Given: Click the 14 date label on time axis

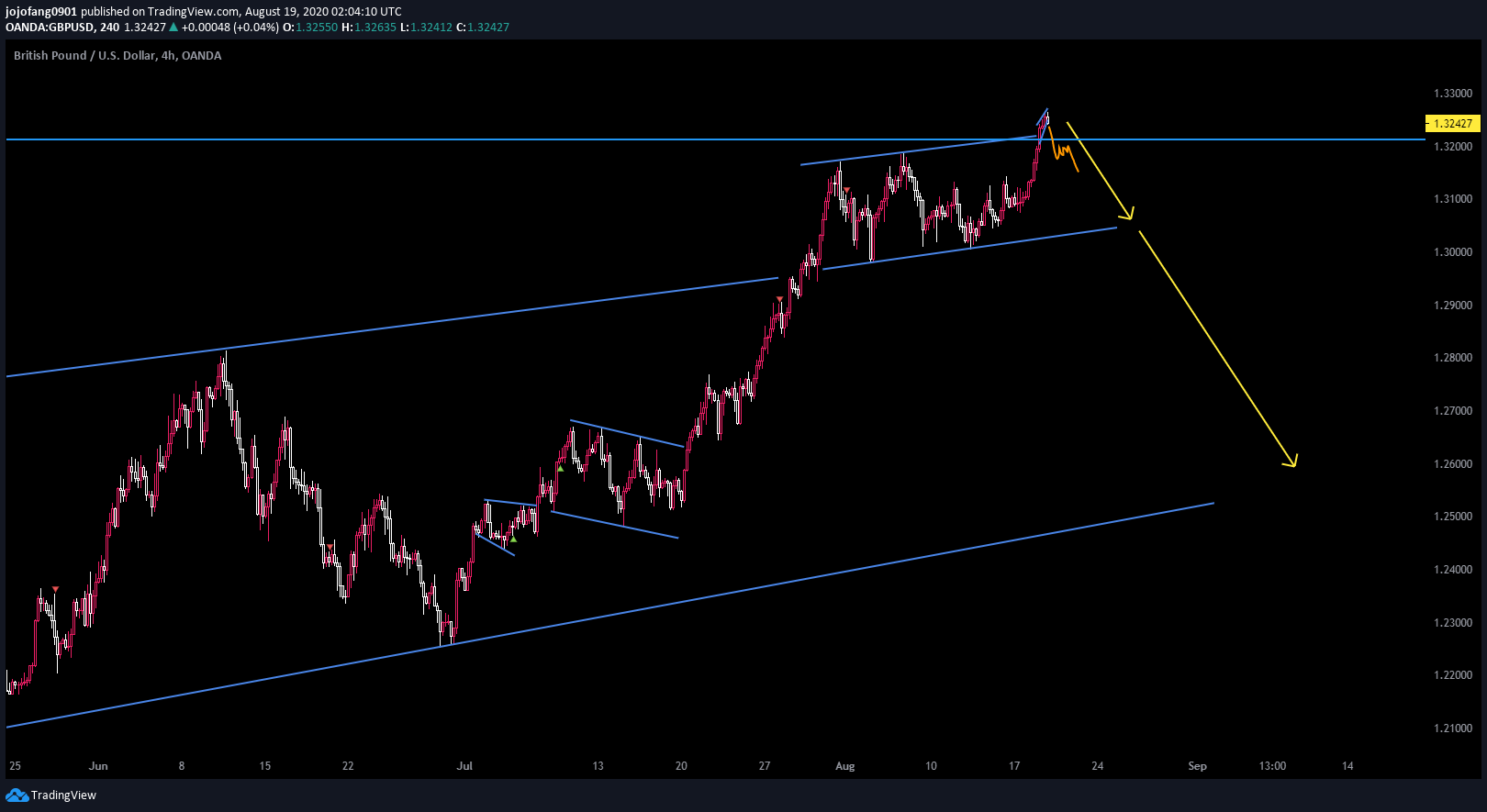Looking at the screenshot, I should pos(1347,766).
